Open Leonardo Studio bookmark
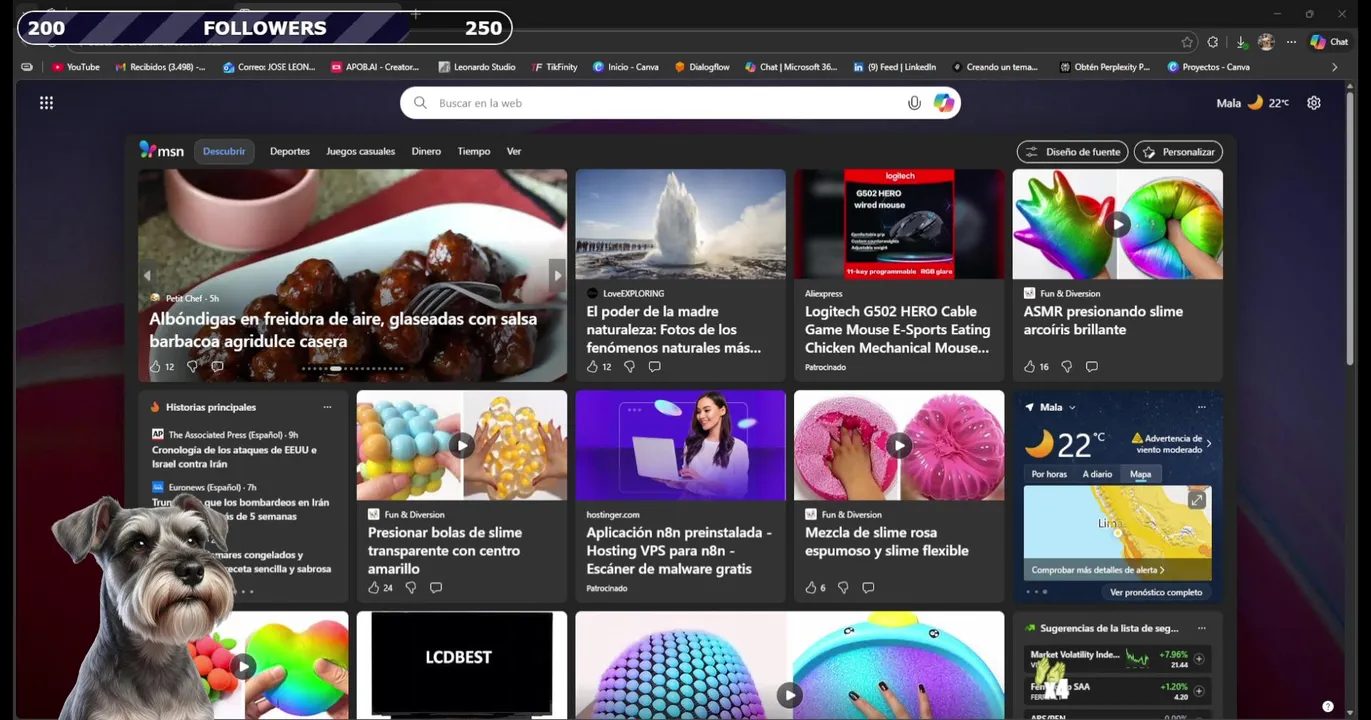1371x720 pixels. 477,67
